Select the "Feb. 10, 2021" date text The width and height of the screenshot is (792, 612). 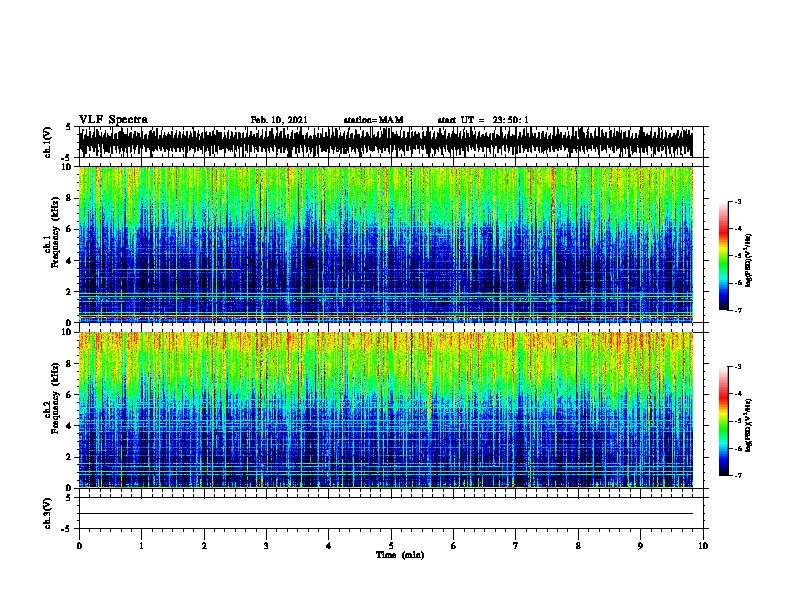tap(279, 120)
